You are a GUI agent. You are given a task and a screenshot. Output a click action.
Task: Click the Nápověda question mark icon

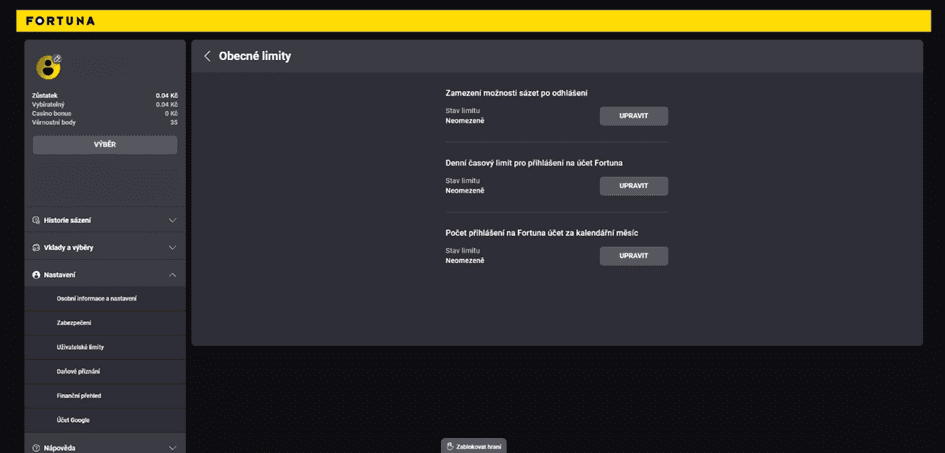[36, 448]
